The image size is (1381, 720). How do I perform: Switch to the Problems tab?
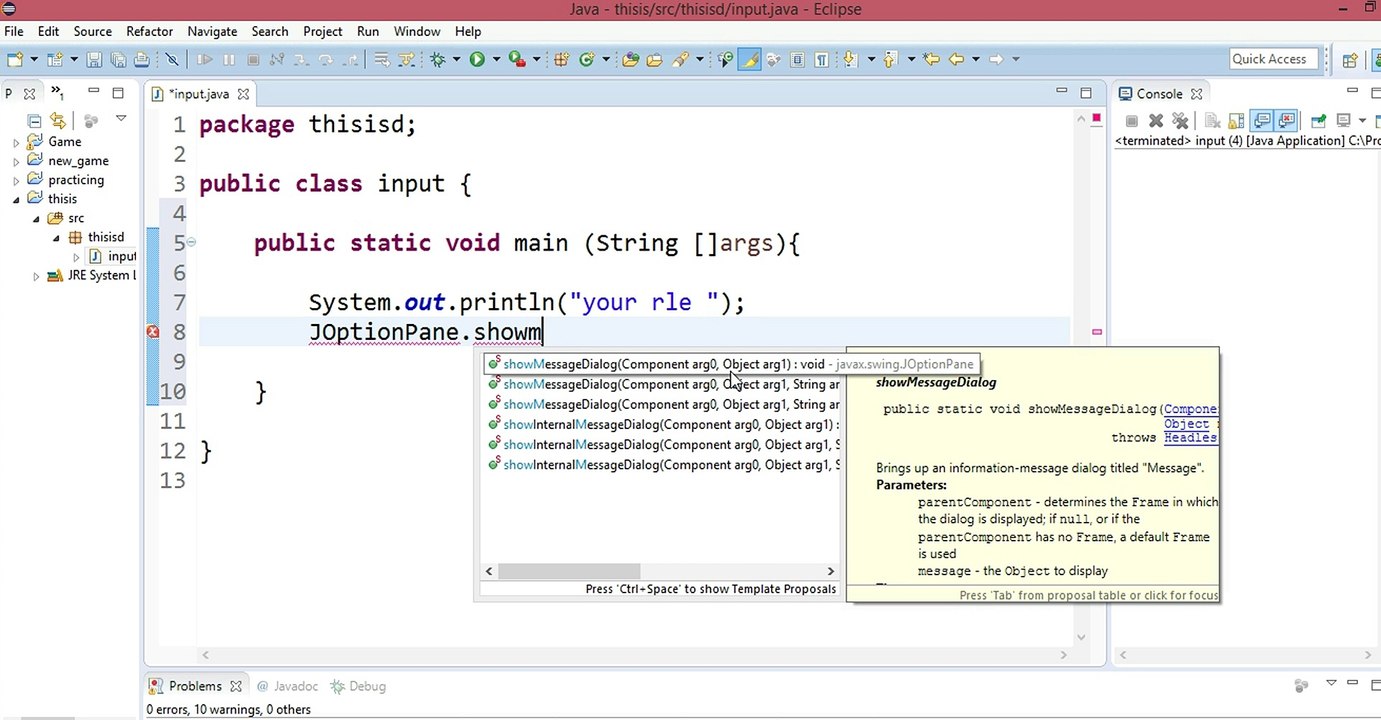tap(195, 686)
